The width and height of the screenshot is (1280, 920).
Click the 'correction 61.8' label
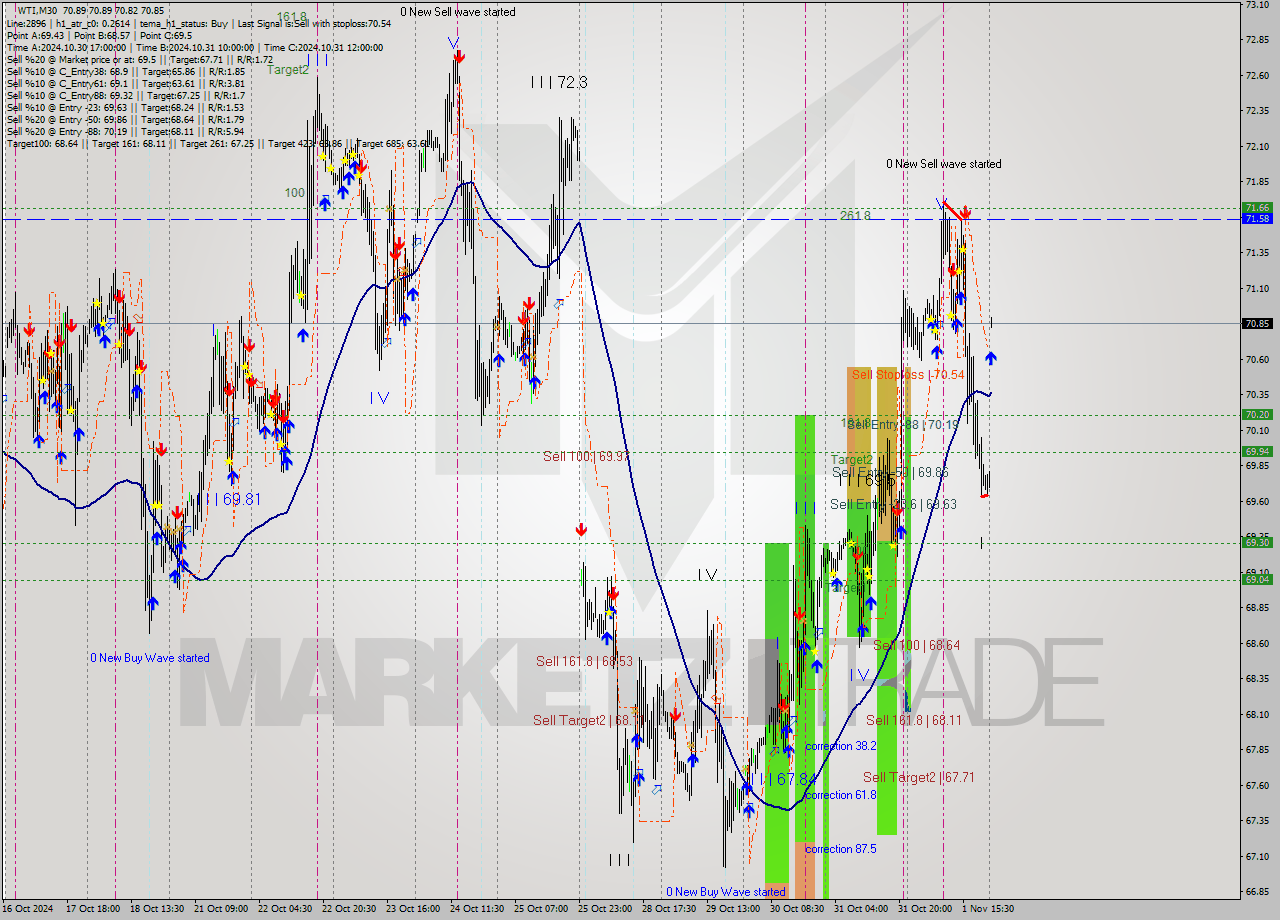(841, 795)
